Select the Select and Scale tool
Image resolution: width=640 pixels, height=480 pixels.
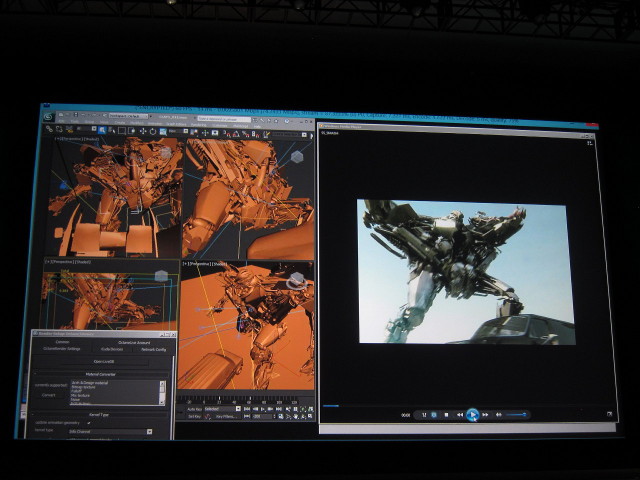click(x=163, y=131)
